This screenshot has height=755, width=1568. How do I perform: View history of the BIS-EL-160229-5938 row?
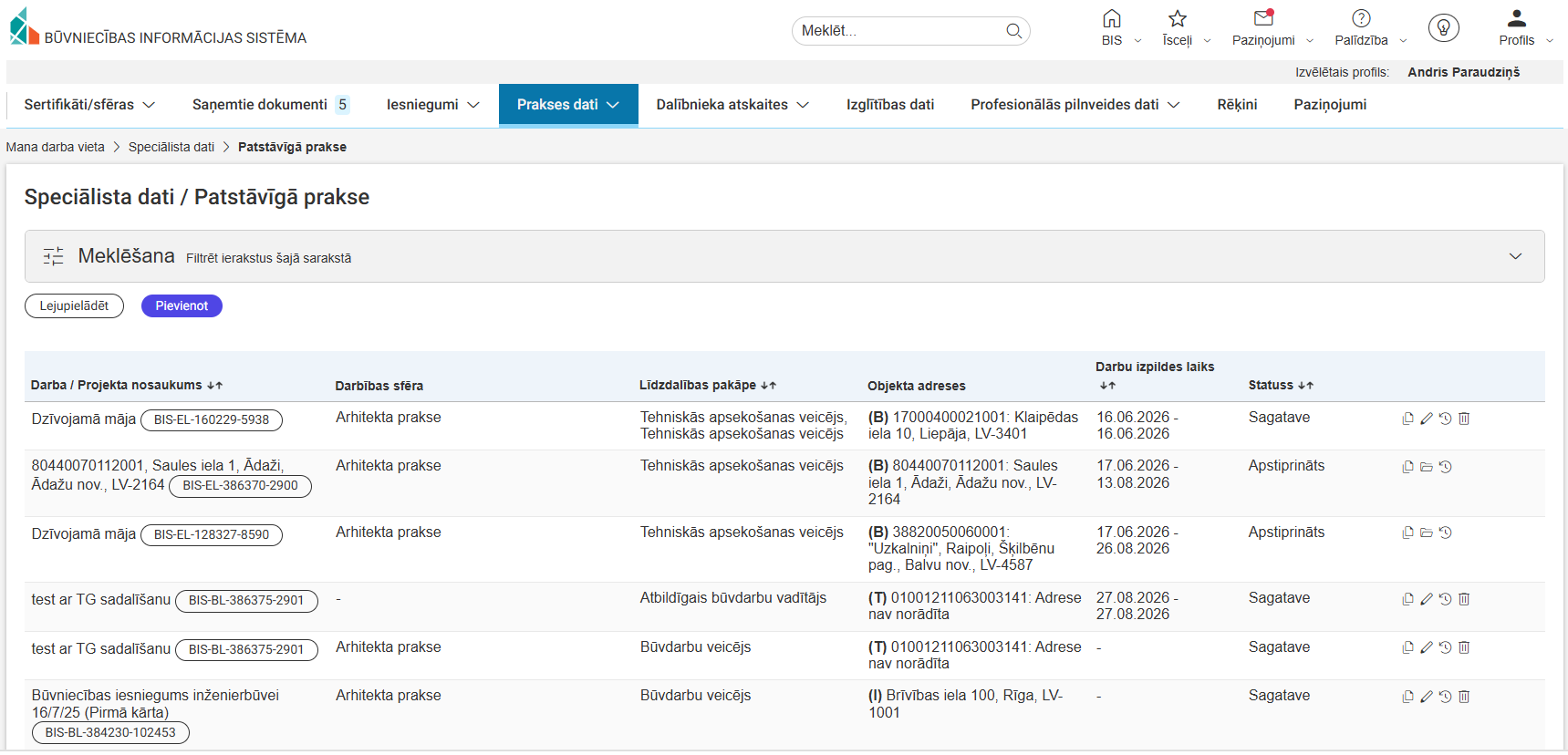[1445, 419]
